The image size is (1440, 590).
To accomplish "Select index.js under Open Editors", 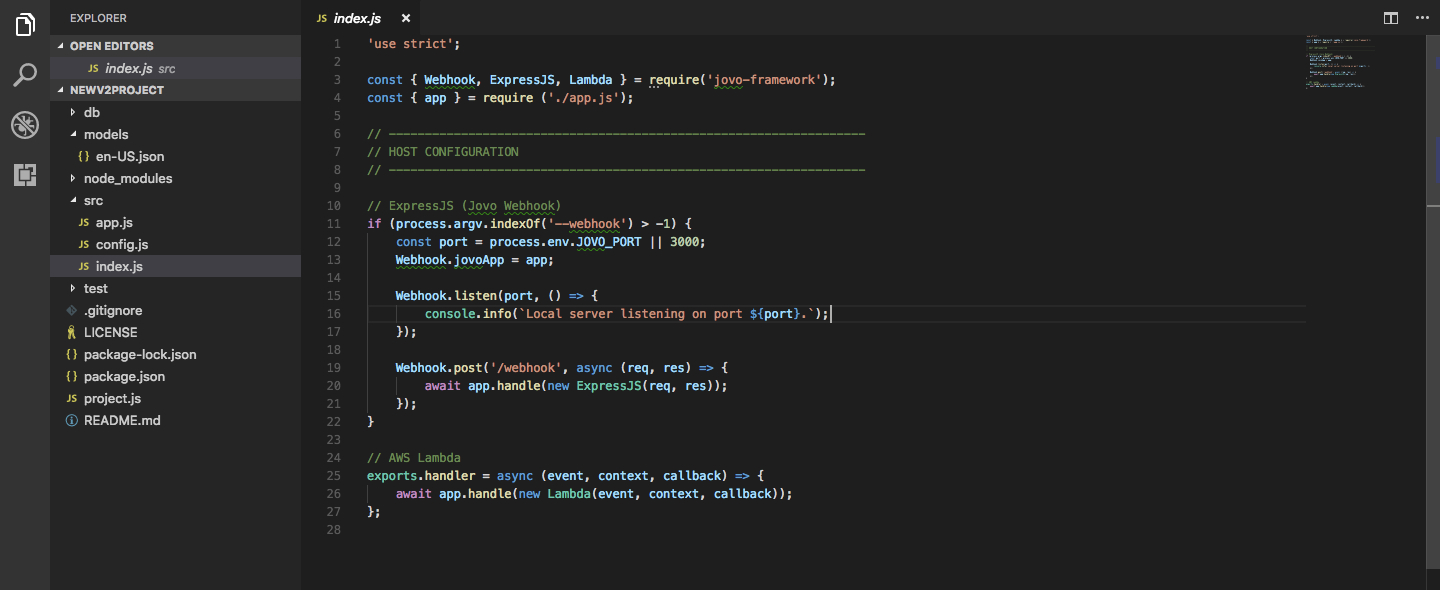I will click(x=129, y=68).
